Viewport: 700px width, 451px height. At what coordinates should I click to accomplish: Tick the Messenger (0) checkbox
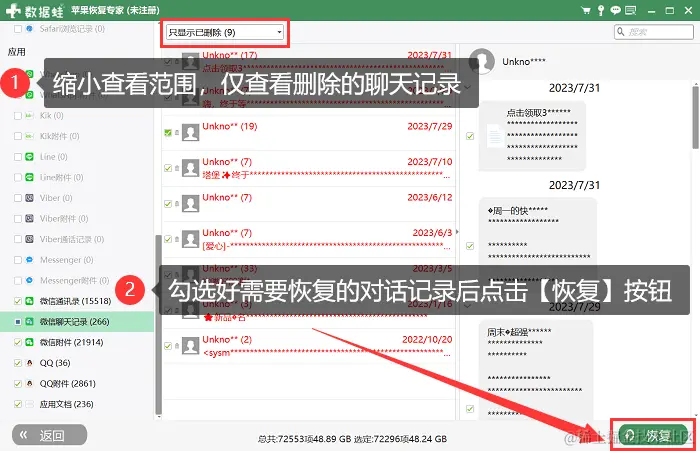click(x=18, y=260)
